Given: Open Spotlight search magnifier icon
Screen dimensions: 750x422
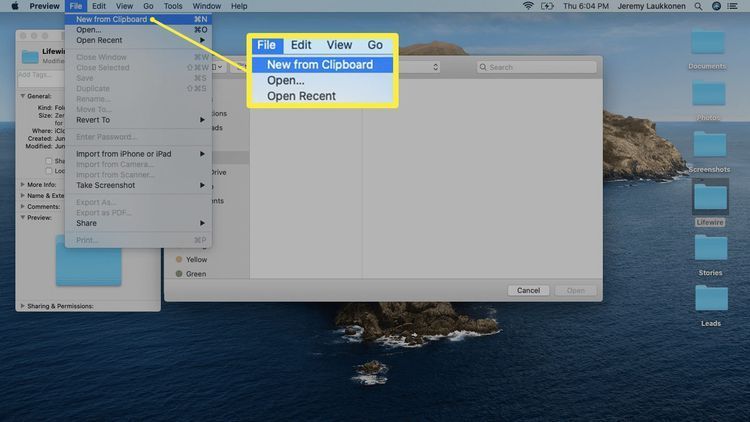Looking at the screenshot, I should [700, 6].
